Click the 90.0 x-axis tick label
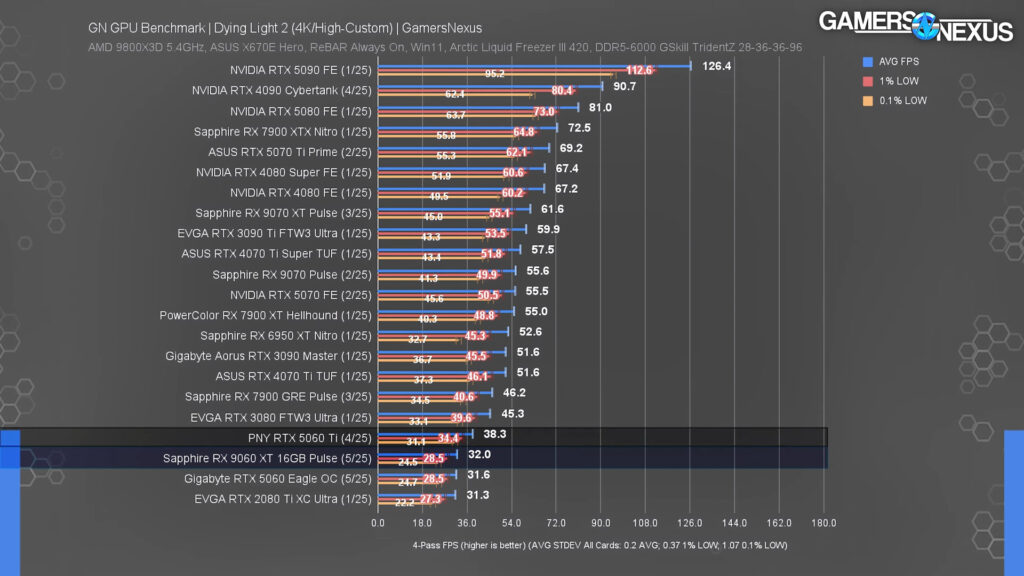 pyautogui.click(x=601, y=523)
